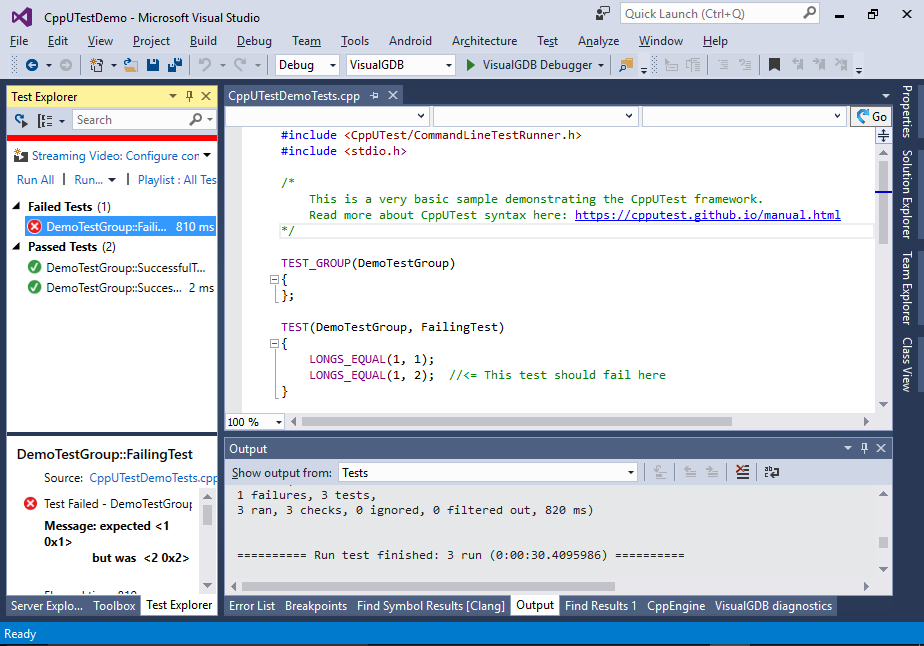Viewport: 924px width, 646px height.
Task: Switch to the Toolbox tab
Action: coord(114,606)
